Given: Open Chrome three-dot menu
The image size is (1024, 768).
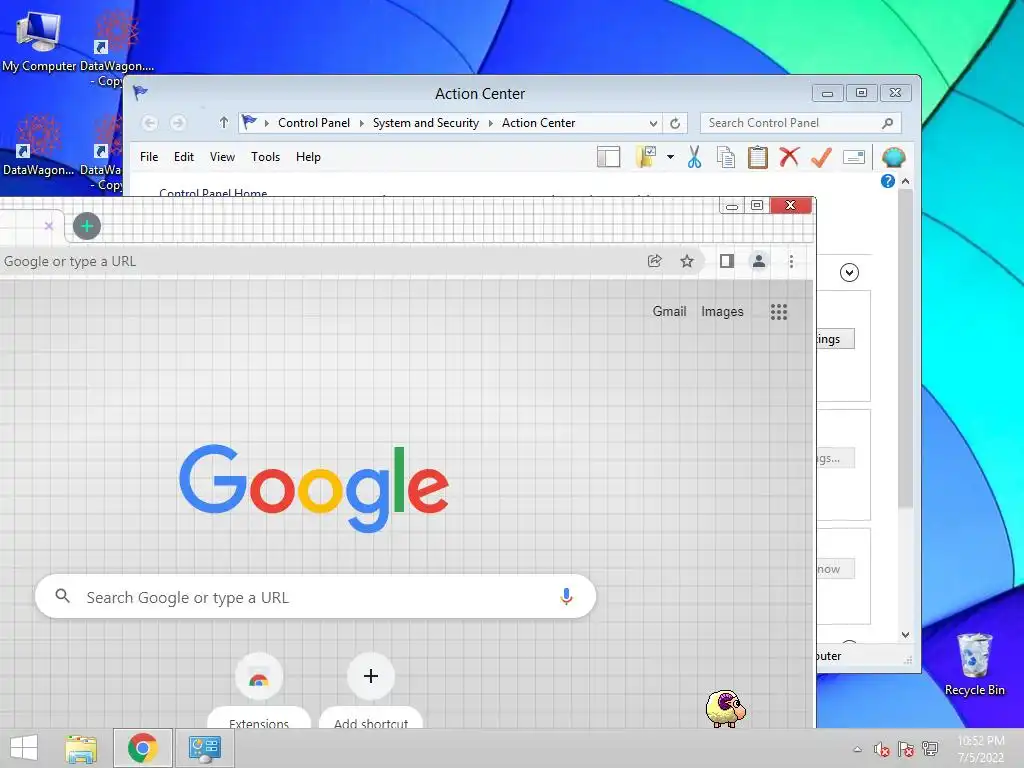Looking at the screenshot, I should click(792, 261).
